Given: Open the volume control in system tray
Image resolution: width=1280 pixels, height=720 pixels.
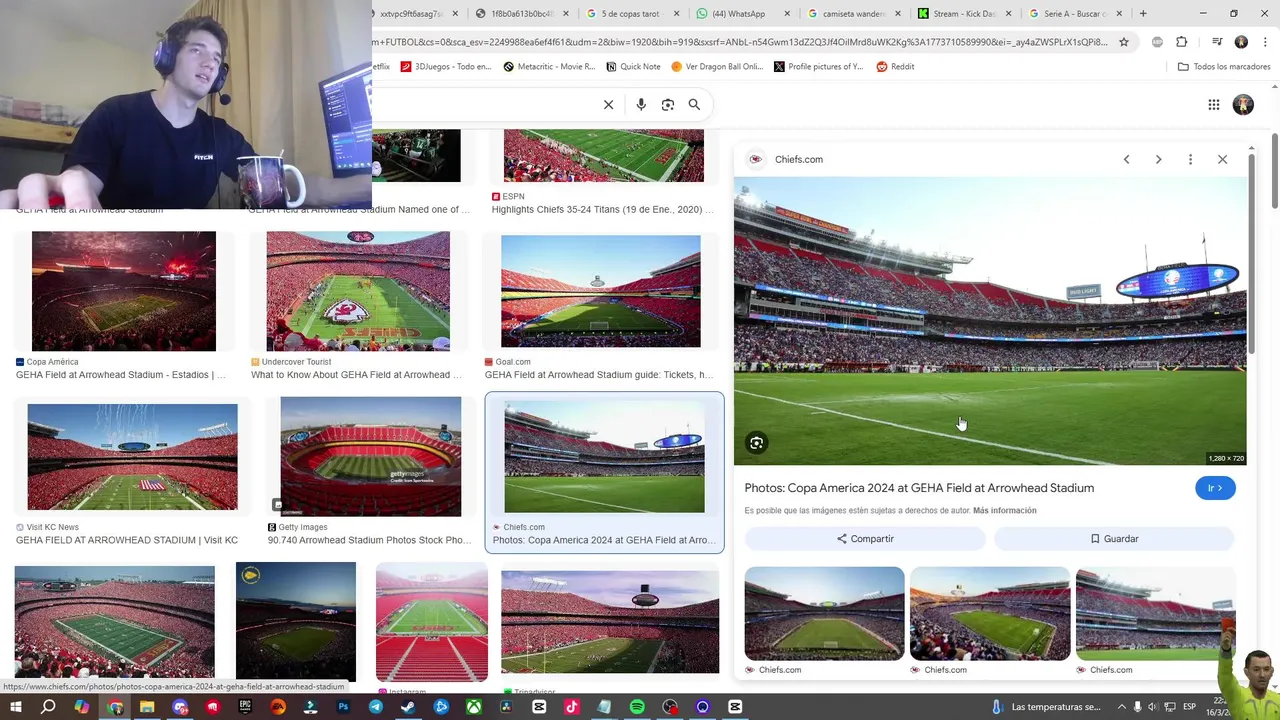Looking at the screenshot, I should [1155, 707].
